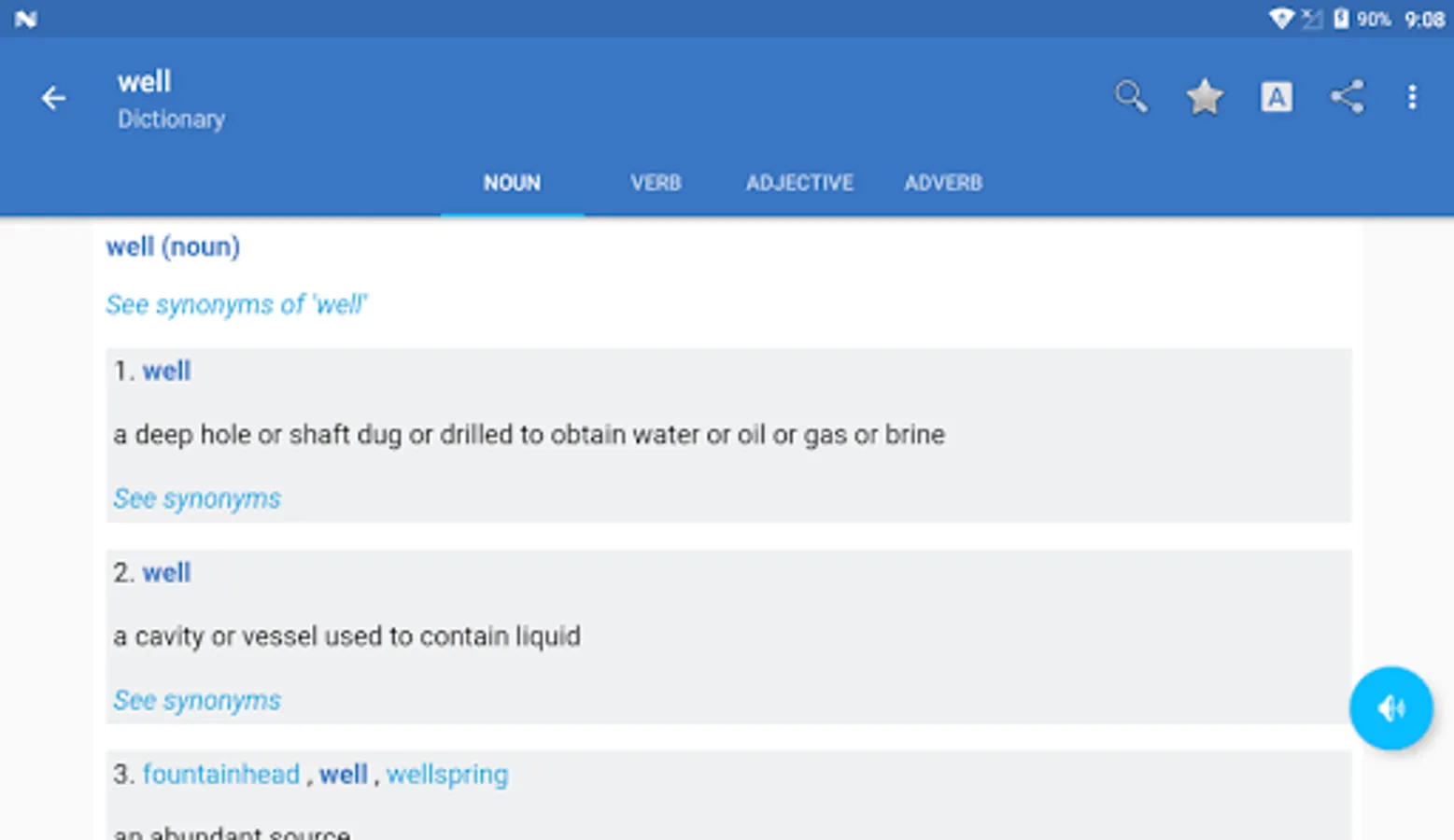Tap the share icon
1454x840 pixels.
coord(1347,97)
